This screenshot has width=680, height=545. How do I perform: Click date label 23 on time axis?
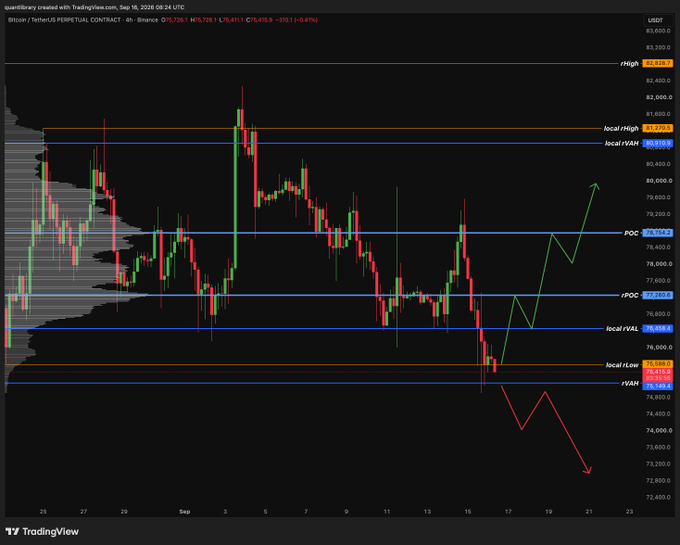(629, 512)
